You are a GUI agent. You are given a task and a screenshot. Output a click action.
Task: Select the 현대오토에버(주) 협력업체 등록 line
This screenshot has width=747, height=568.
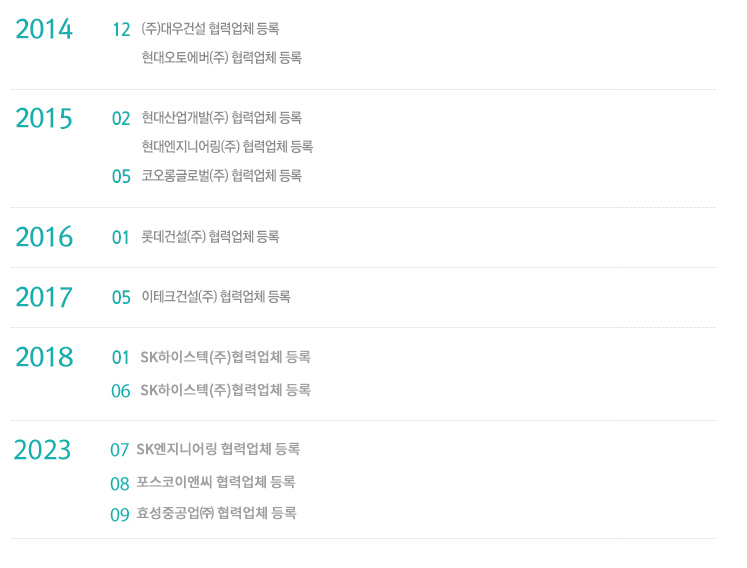[222, 58]
